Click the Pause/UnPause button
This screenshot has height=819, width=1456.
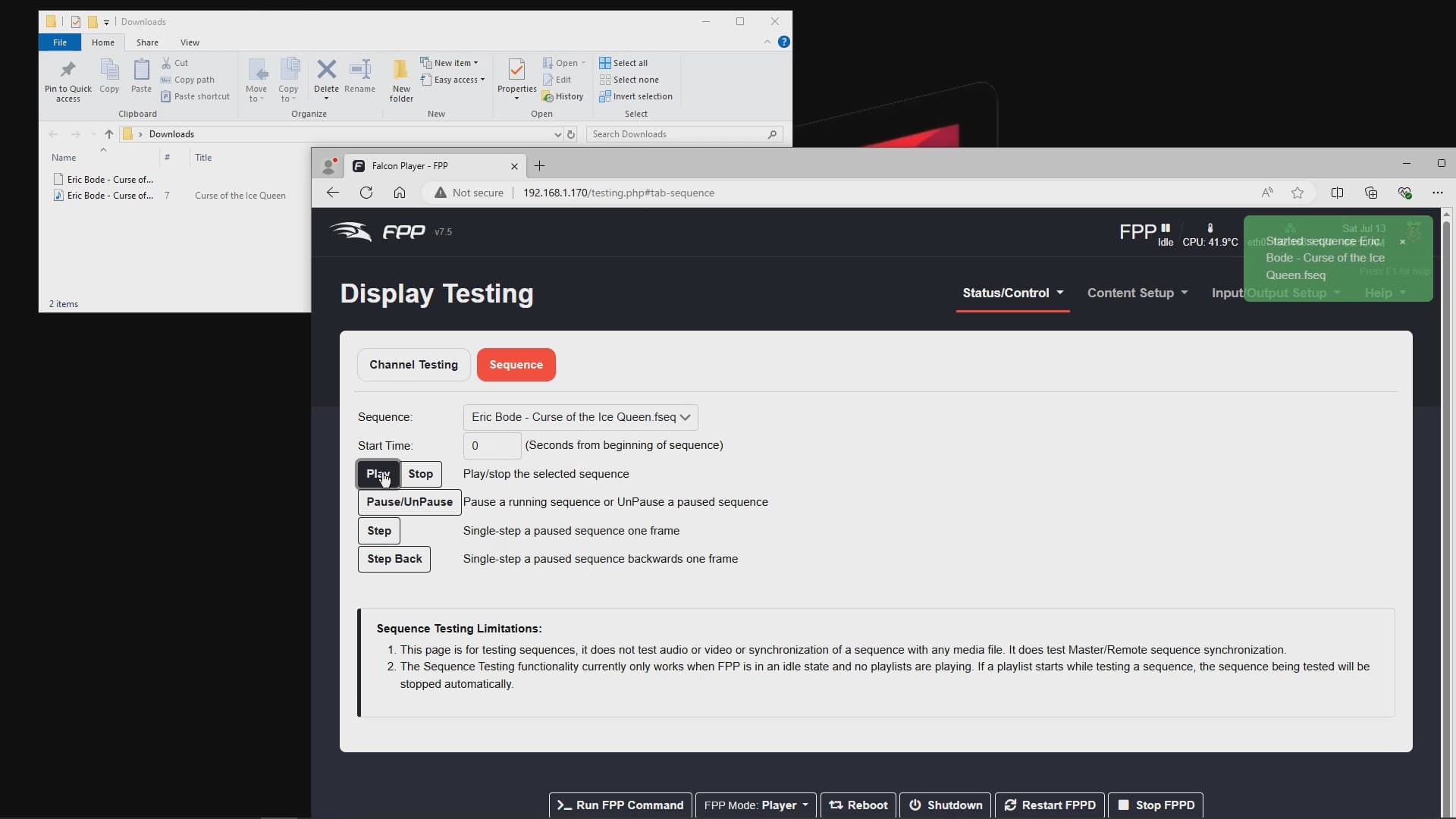coord(409,502)
